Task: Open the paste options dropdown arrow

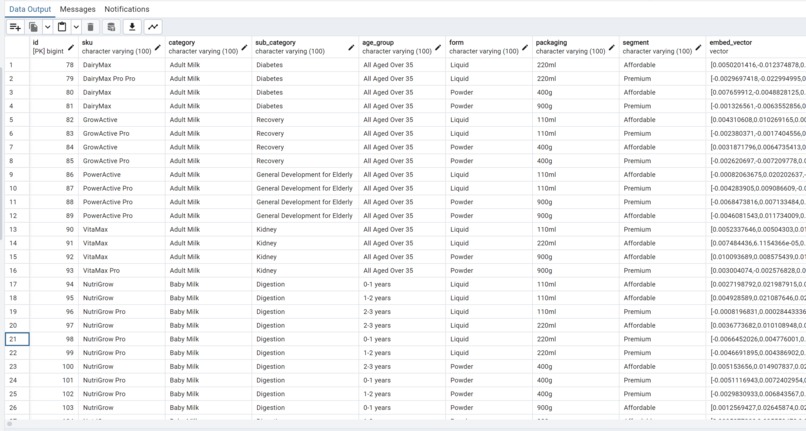Action: click(x=76, y=27)
